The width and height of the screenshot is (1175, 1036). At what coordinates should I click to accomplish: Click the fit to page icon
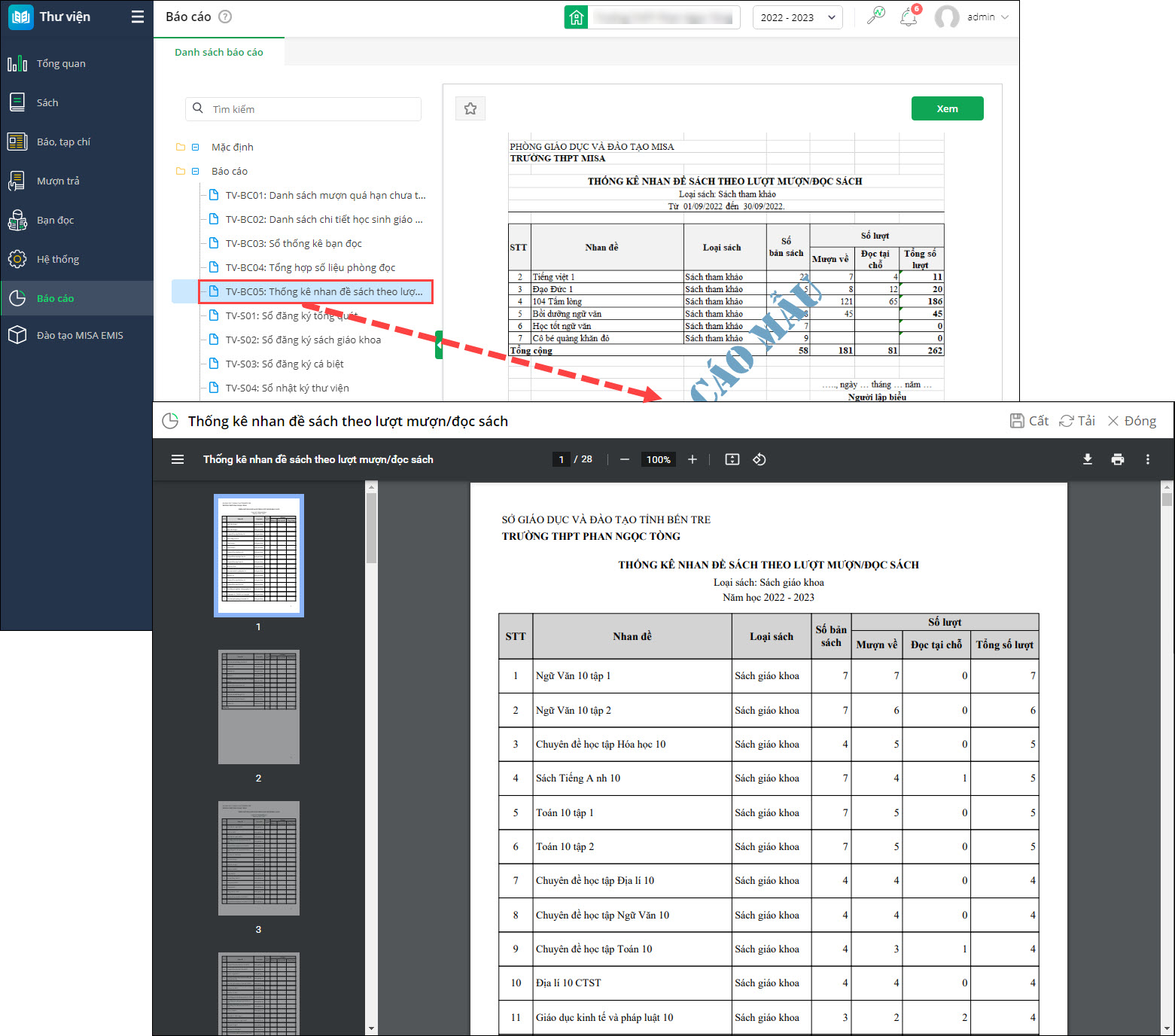(x=732, y=459)
